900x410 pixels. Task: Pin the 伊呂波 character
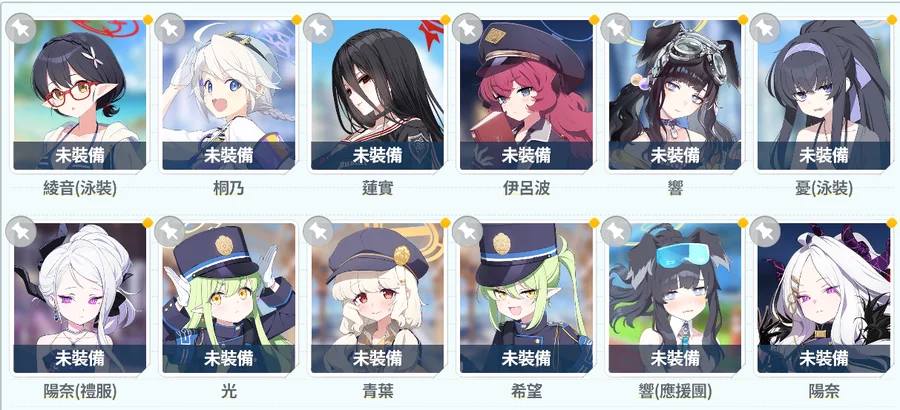(467, 28)
